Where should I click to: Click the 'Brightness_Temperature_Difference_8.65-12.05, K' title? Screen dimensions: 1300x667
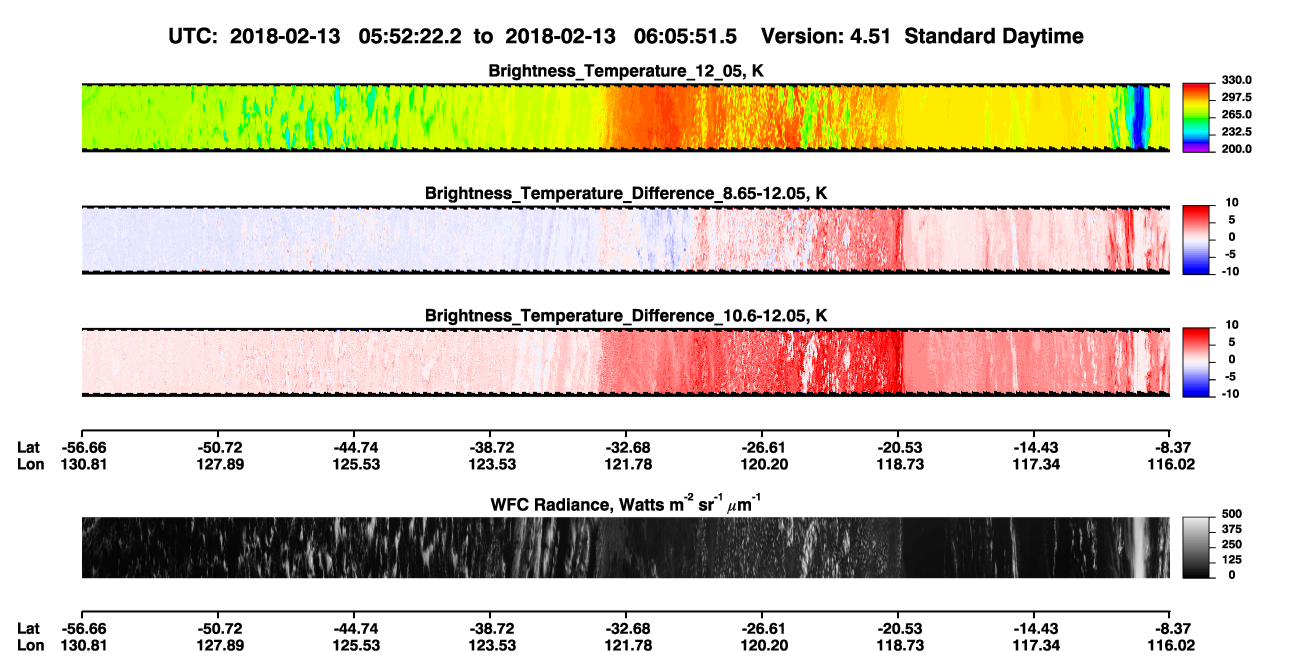click(626, 193)
